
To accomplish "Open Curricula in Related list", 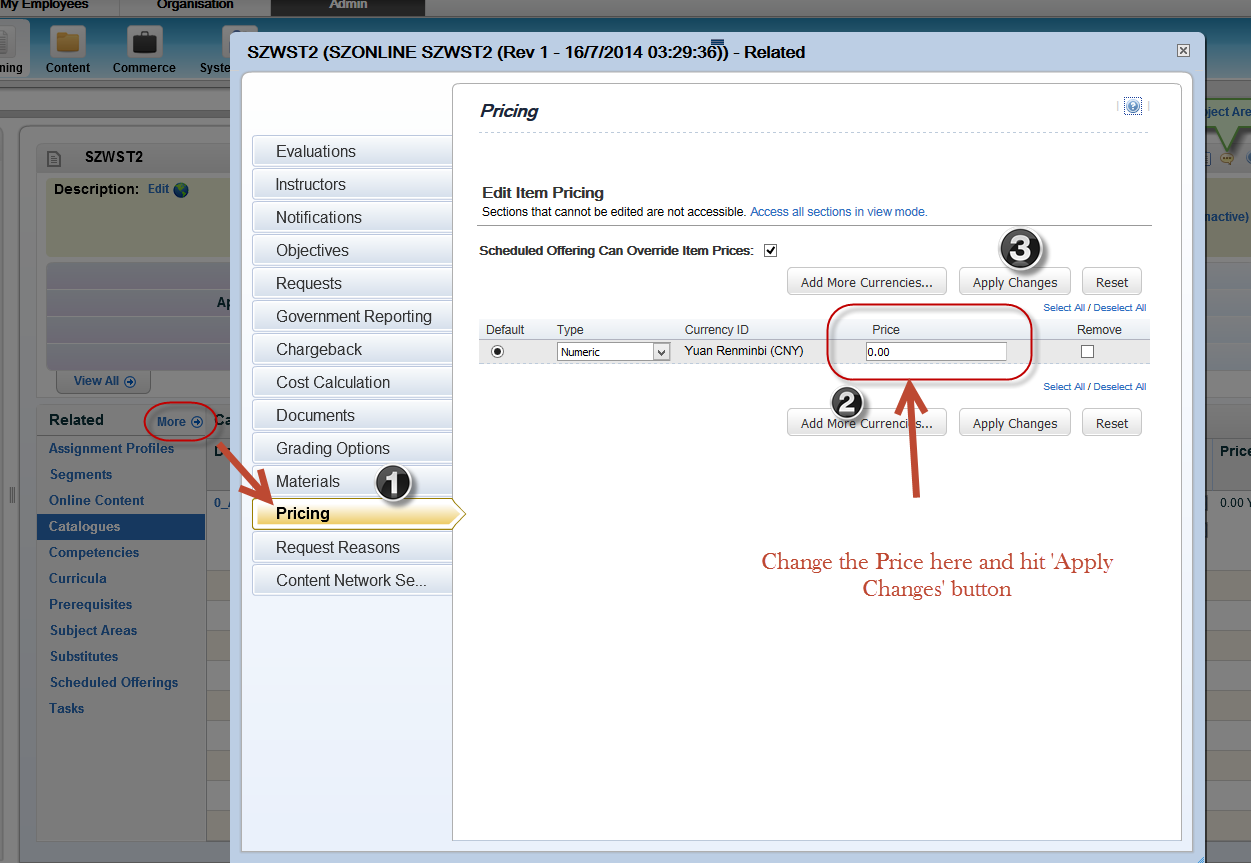I will pos(78,578).
